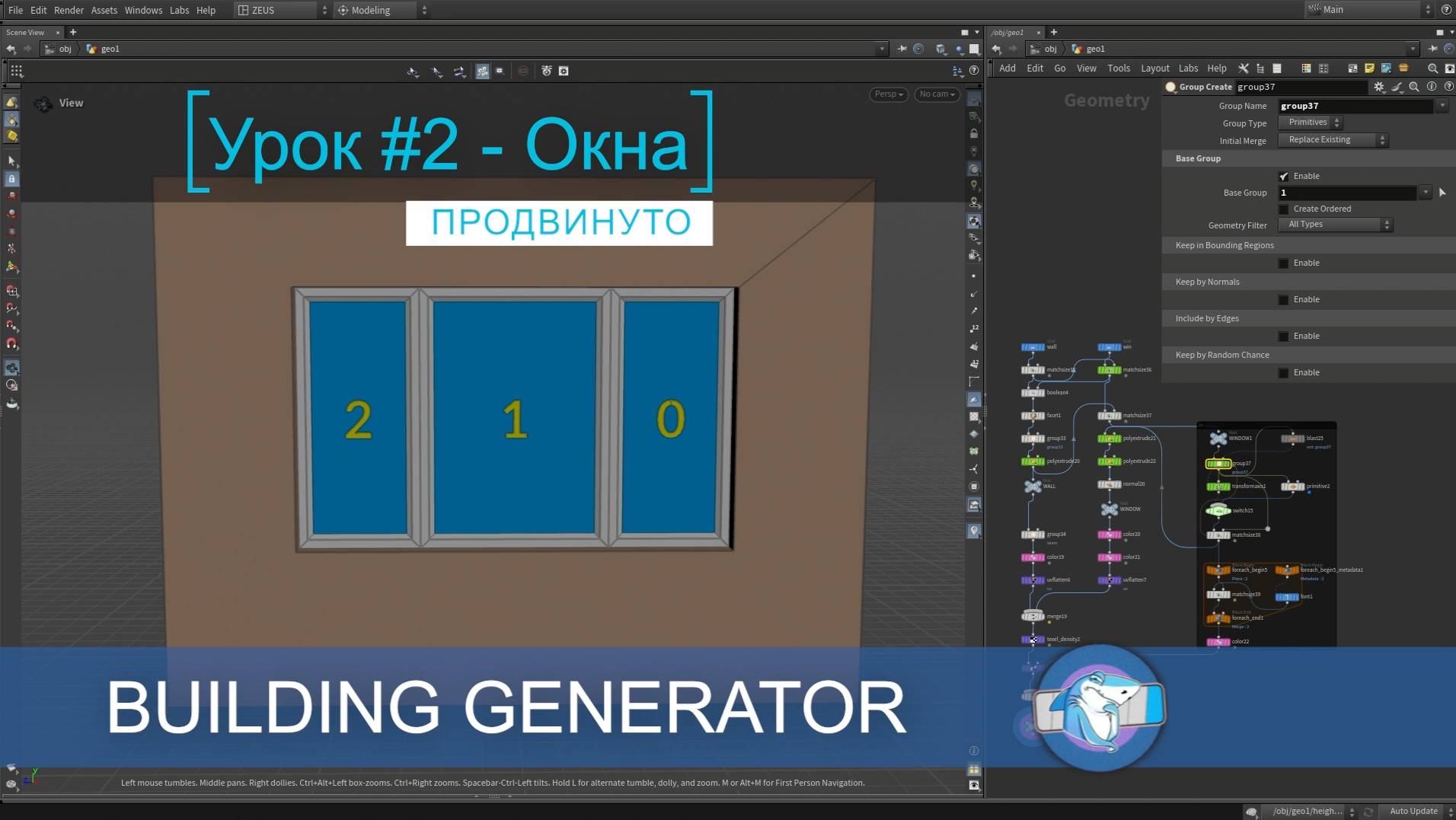The image size is (1456, 820).
Task: Click the snapshot camera icon in right viewport toolbar
Action: [975, 505]
